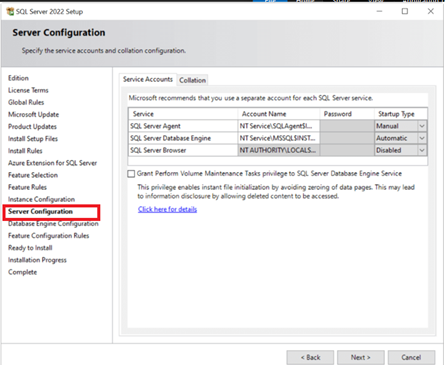Select the Product Updates step
445x365 pixels.
(32, 127)
